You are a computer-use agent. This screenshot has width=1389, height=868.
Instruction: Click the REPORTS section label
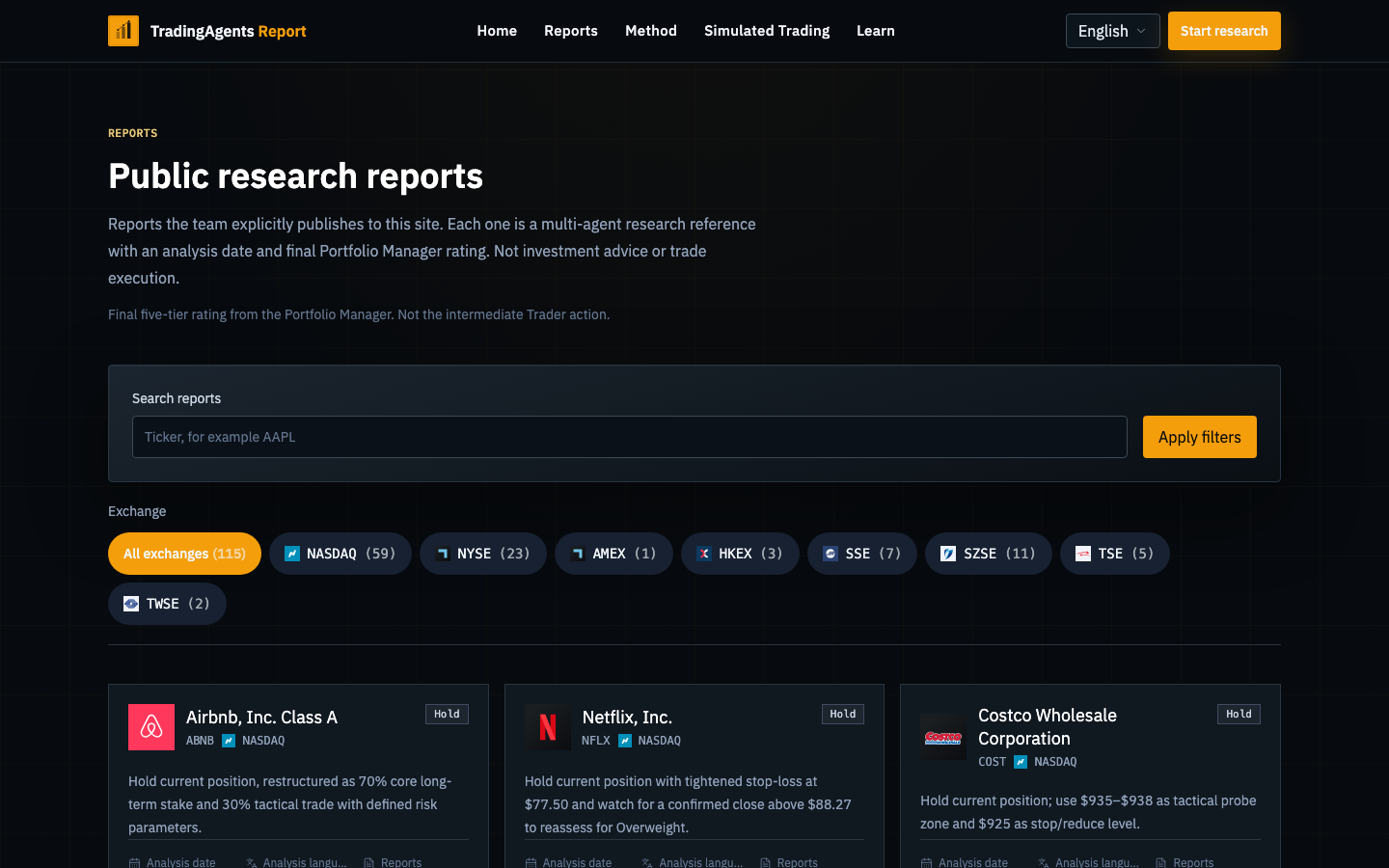tap(133, 133)
